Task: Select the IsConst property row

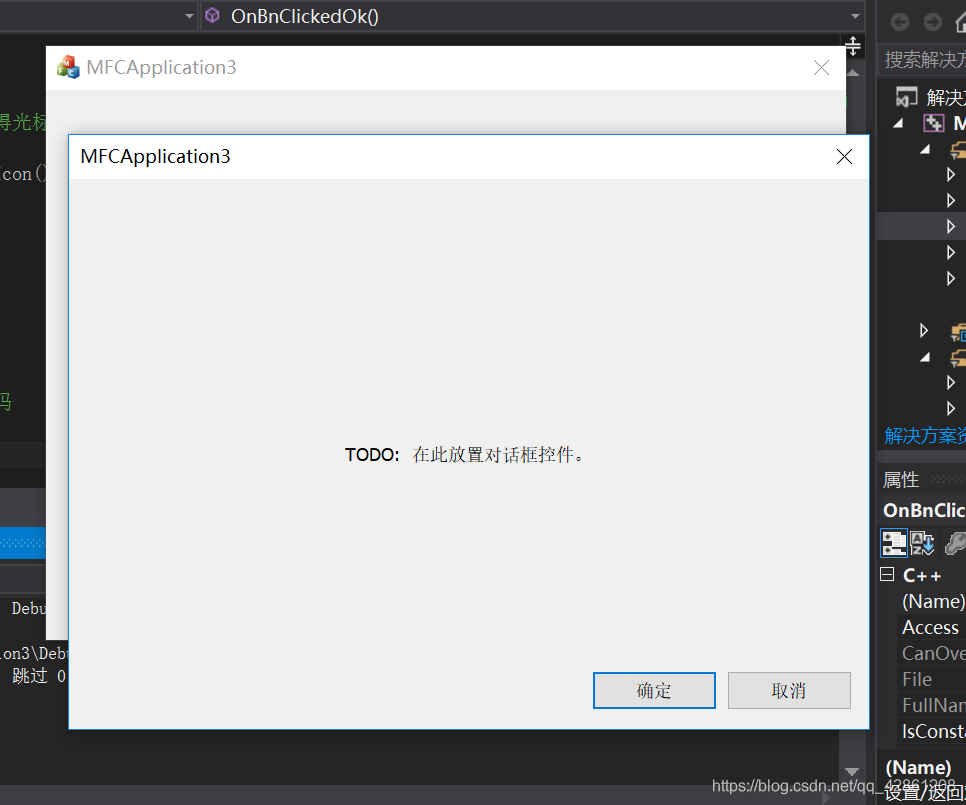Action: 932,731
